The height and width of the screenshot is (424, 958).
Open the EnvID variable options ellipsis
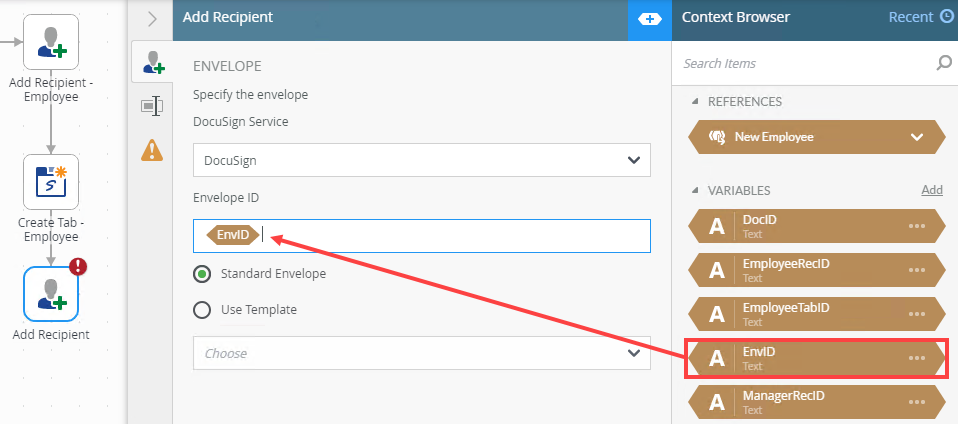[917, 358]
